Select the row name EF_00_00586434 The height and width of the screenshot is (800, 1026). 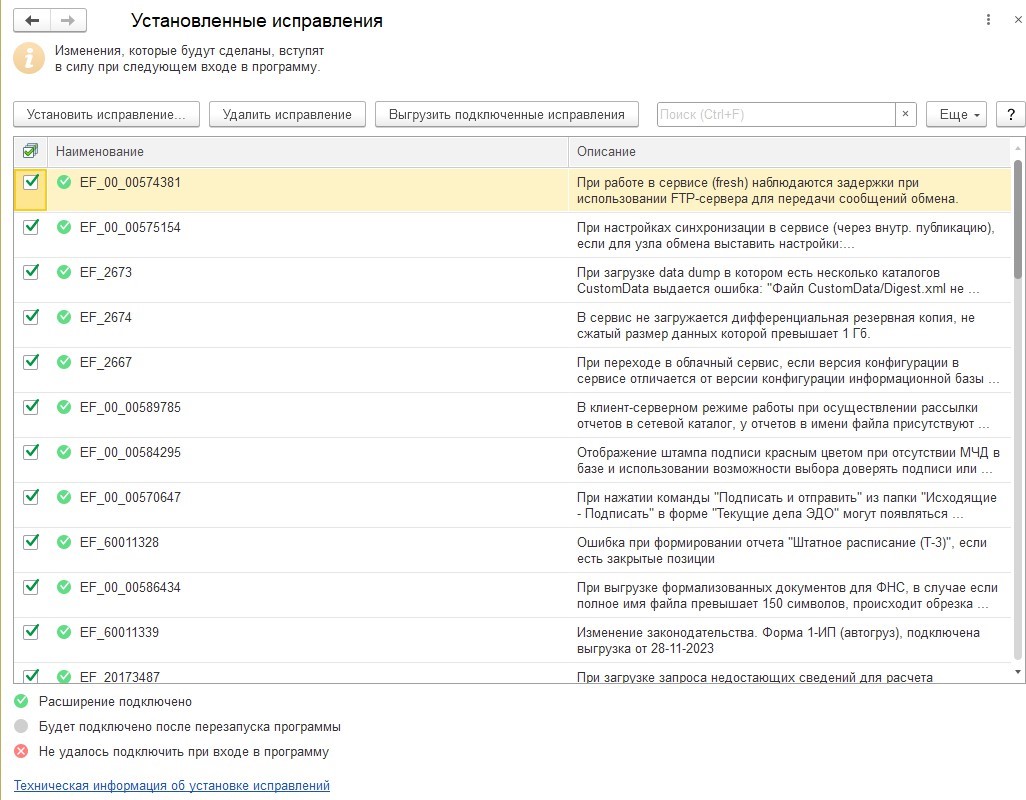point(130,588)
